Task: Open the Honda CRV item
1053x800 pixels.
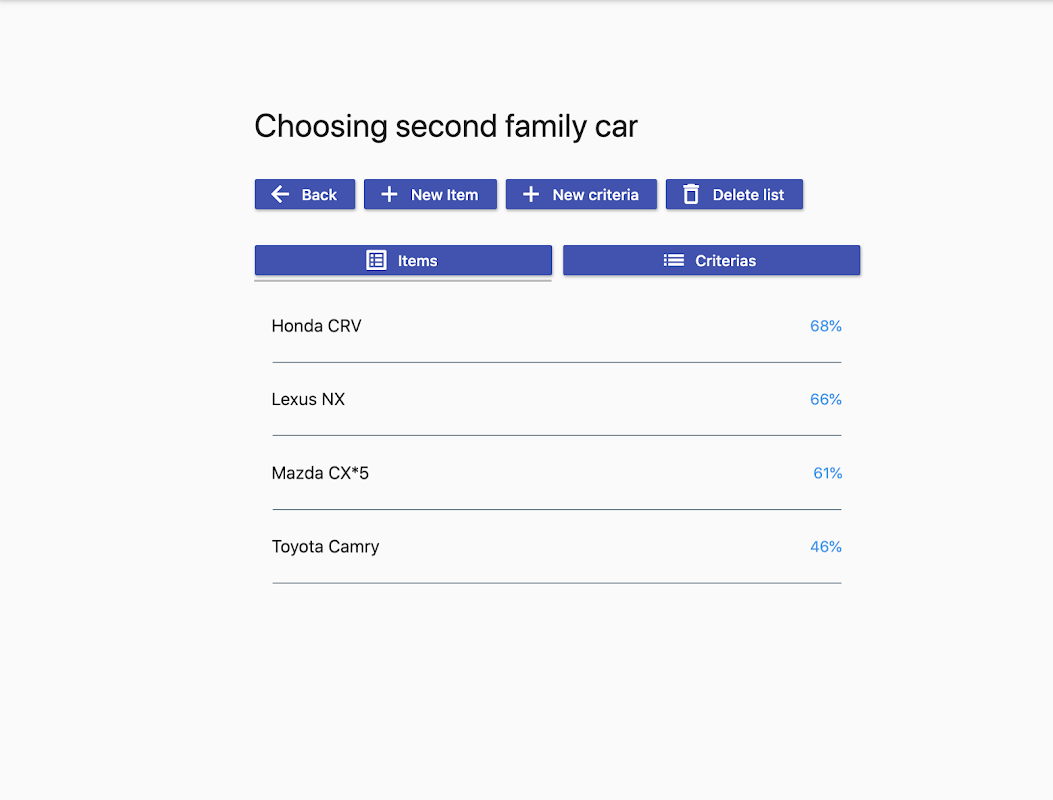Action: click(316, 326)
